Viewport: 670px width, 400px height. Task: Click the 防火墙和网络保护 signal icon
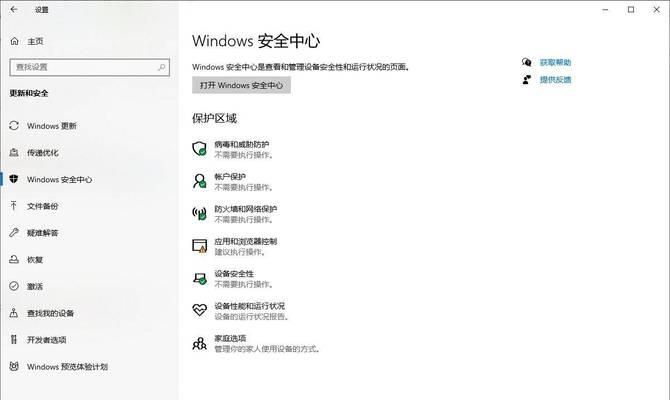pyautogui.click(x=200, y=213)
